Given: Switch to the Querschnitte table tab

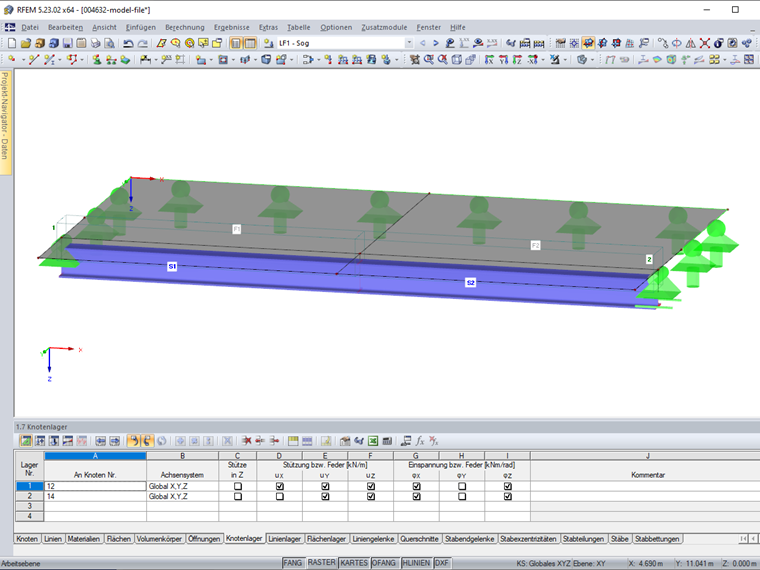Looking at the screenshot, I should pos(419,538).
